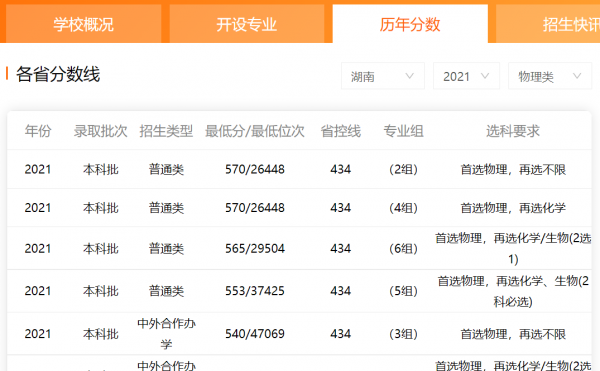
Task: Click the 各省分数线 section heading
Action: (x=58, y=74)
